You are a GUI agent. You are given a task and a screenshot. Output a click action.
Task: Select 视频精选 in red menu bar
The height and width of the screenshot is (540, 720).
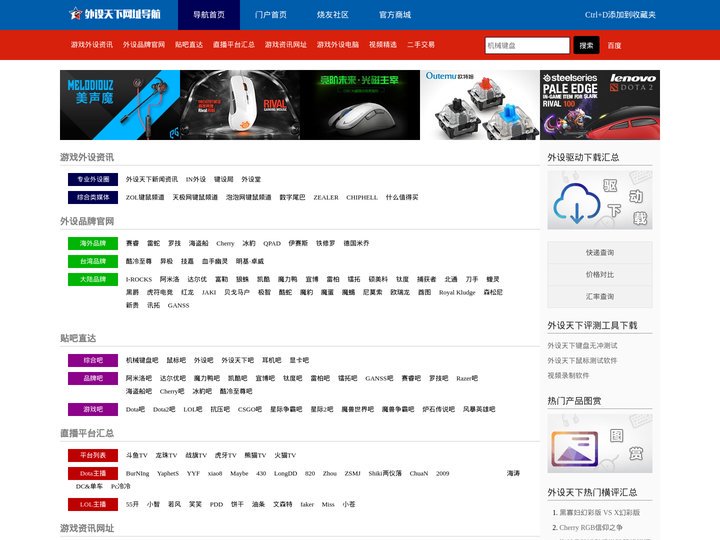[x=382, y=45]
